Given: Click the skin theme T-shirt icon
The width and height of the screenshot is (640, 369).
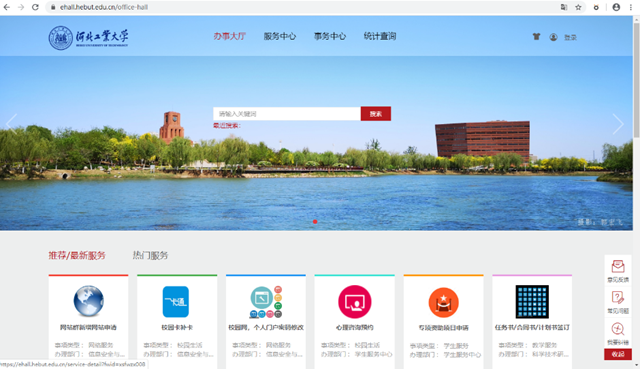Looking at the screenshot, I should (x=536, y=37).
